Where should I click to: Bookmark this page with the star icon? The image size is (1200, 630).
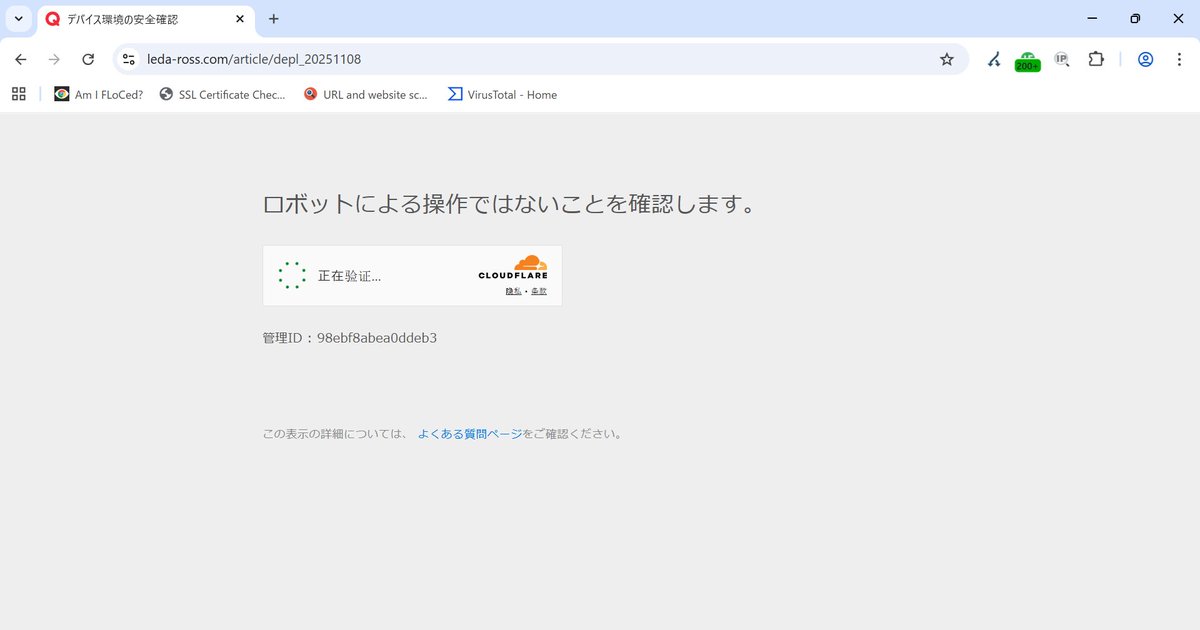[947, 59]
